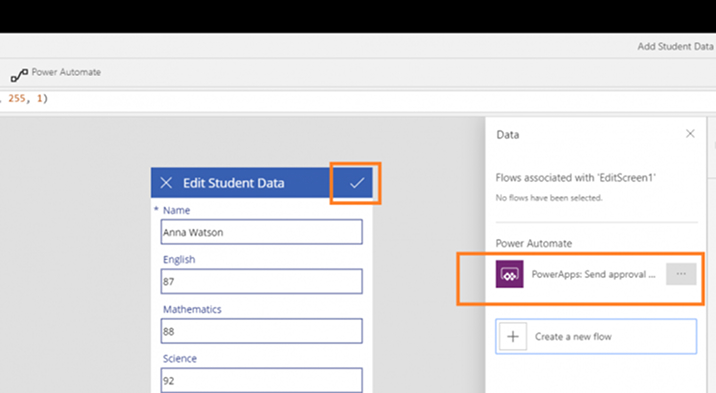716x393 pixels.
Task: Click the Power Automate section heading
Action: tap(534, 243)
